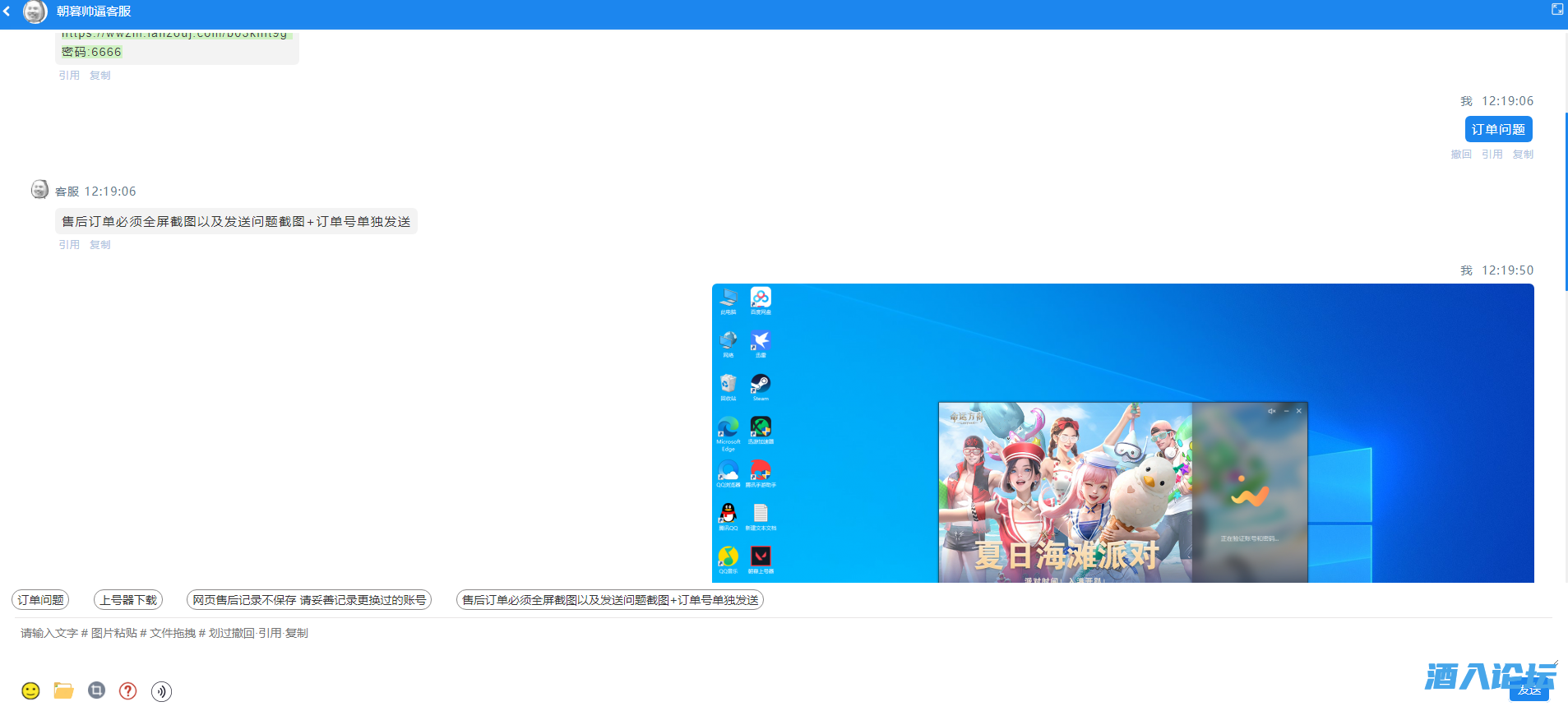The height and width of the screenshot is (711, 1568).
Task: Click the 我 12:19:50 timestamp
Action: [1496, 270]
